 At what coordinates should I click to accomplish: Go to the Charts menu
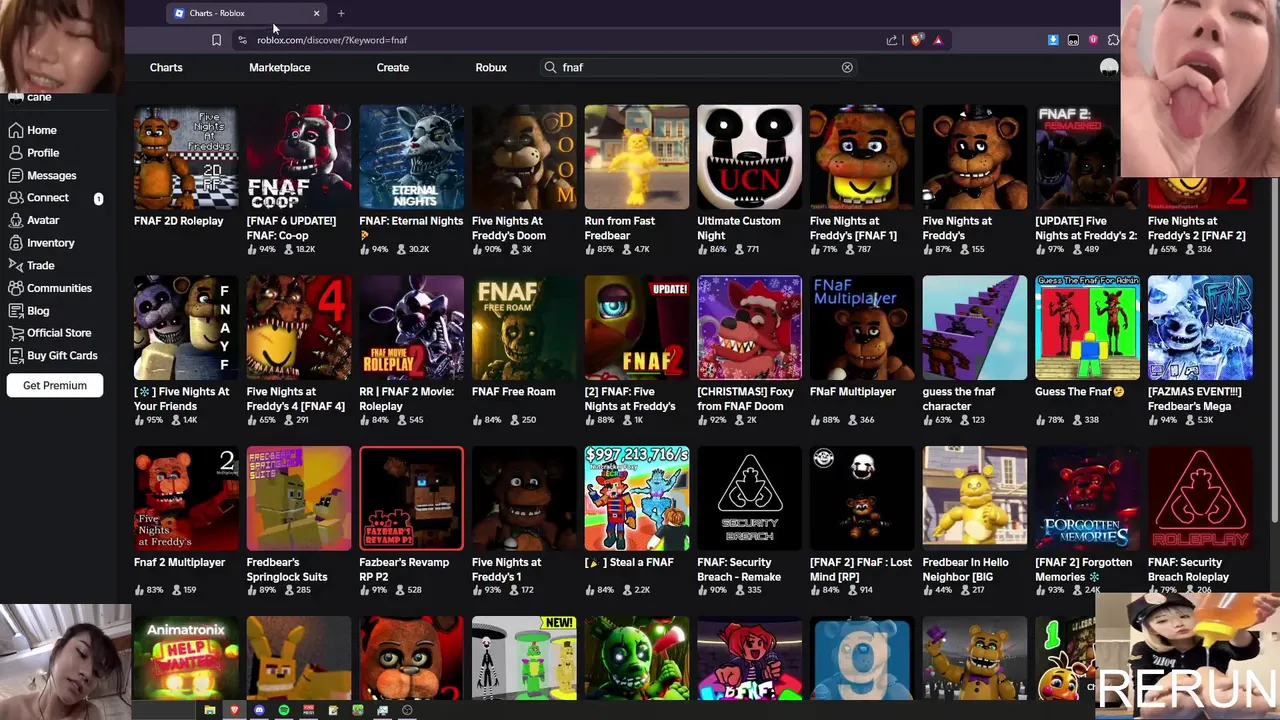[166, 67]
